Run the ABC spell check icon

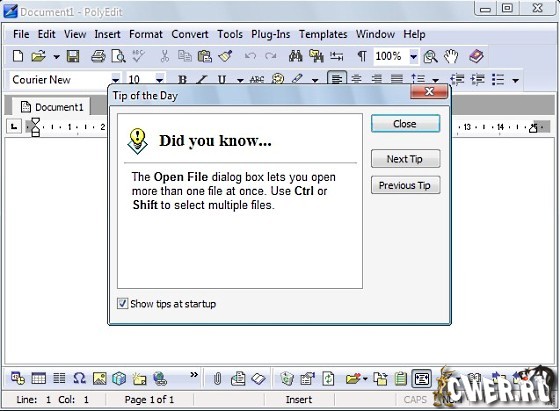pyautogui.click(x=138, y=56)
